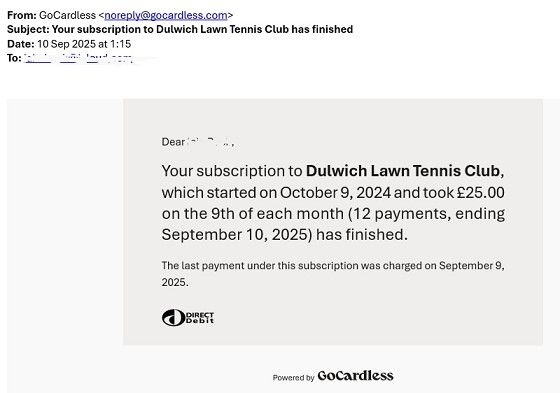Click the Direct Debit logo icon
Screen dimensions: 560x393
(188, 318)
